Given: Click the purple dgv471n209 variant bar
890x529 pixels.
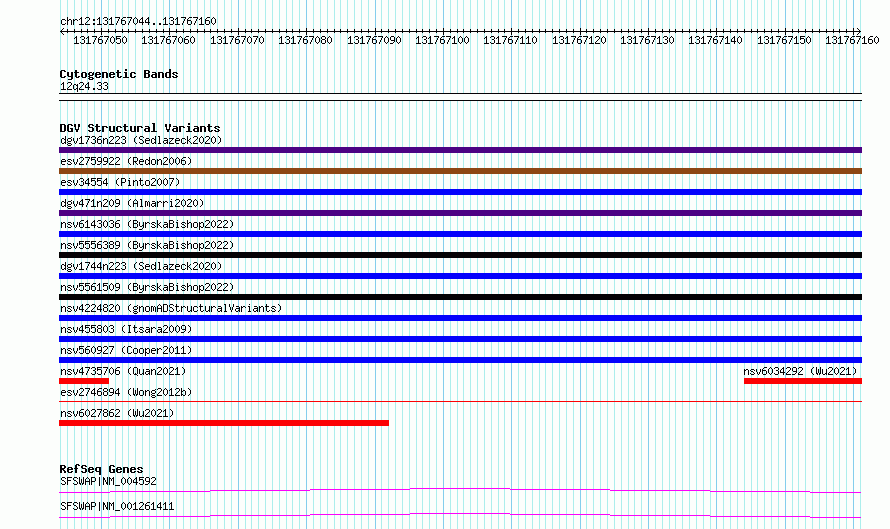Looking at the screenshot, I should [460, 213].
